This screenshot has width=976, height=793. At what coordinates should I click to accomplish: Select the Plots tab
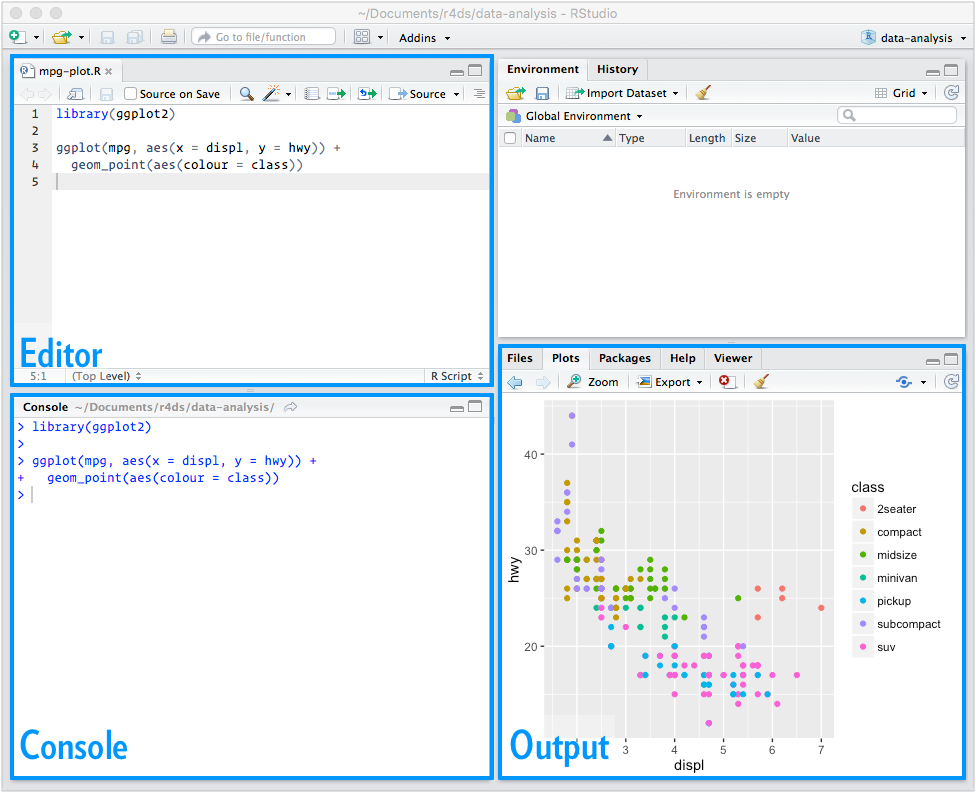coord(565,358)
